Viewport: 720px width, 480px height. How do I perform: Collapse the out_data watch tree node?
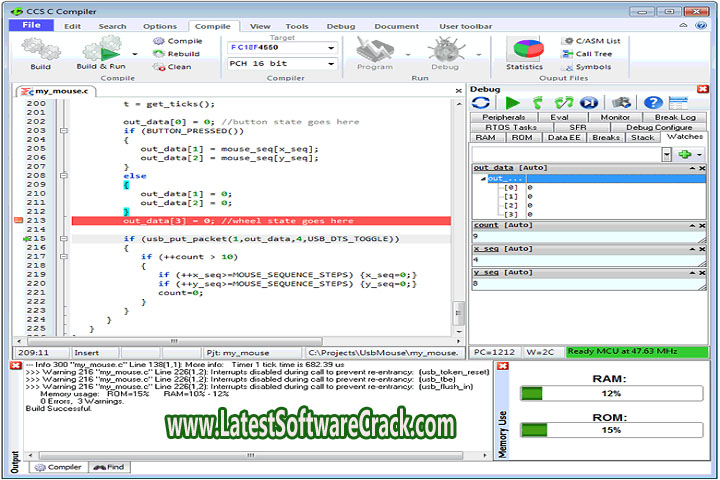482,179
